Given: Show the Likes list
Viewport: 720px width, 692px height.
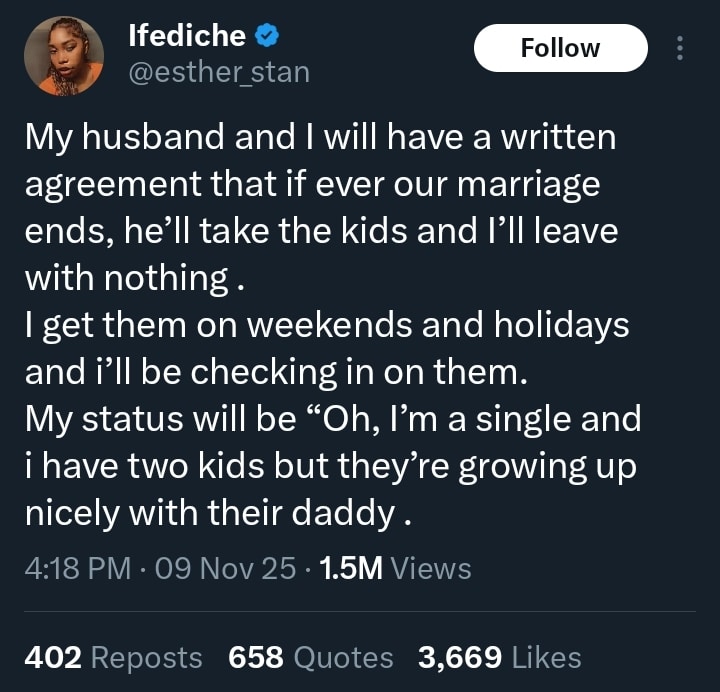Looking at the screenshot, I should [x=546, y=657].
